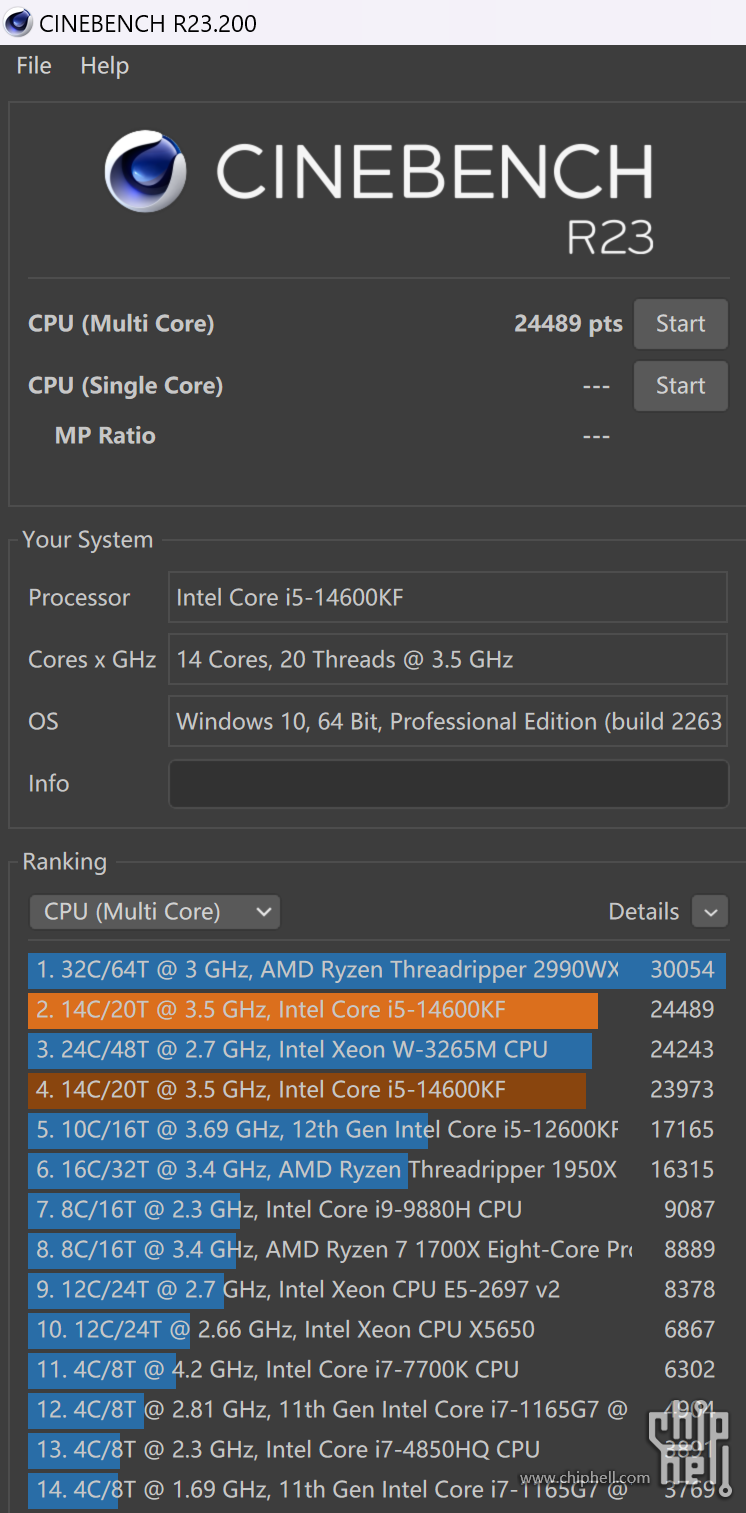Click the 17165 score value
The image size is (746, 1513).
[x=682, y=1130]
